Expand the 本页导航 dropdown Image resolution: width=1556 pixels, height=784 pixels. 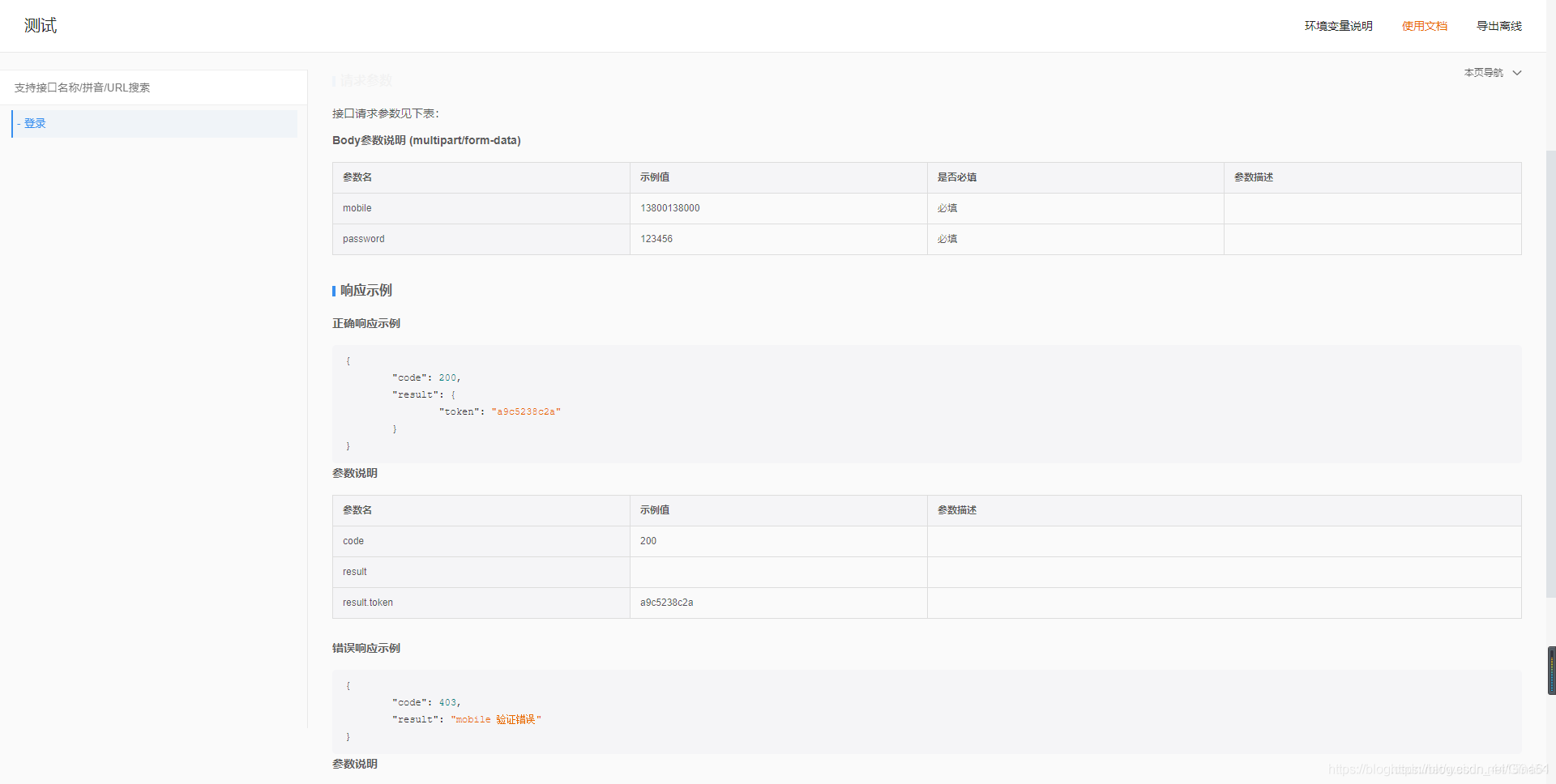1492,73
